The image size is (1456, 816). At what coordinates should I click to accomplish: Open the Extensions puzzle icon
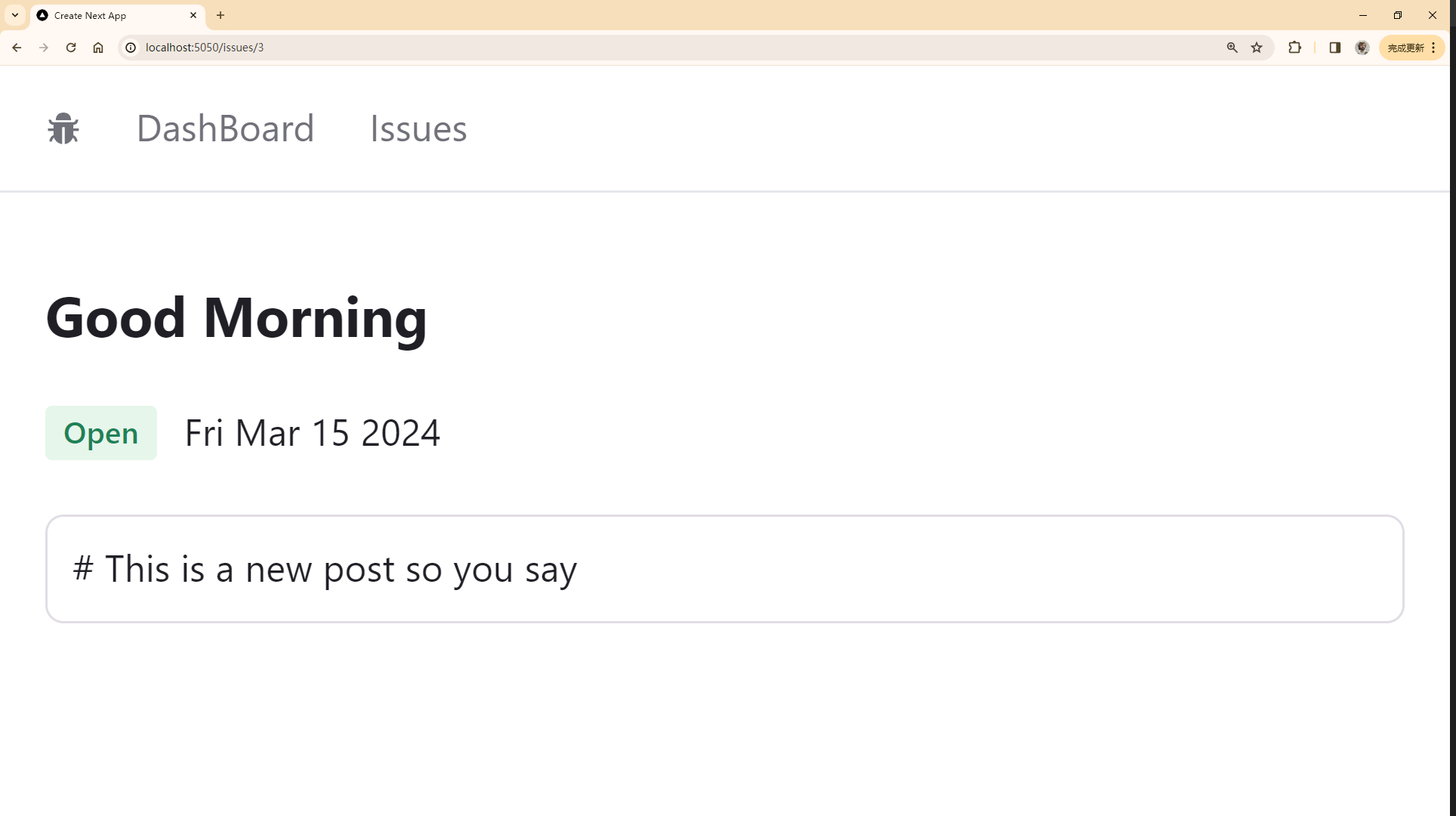pos(1294,48)
